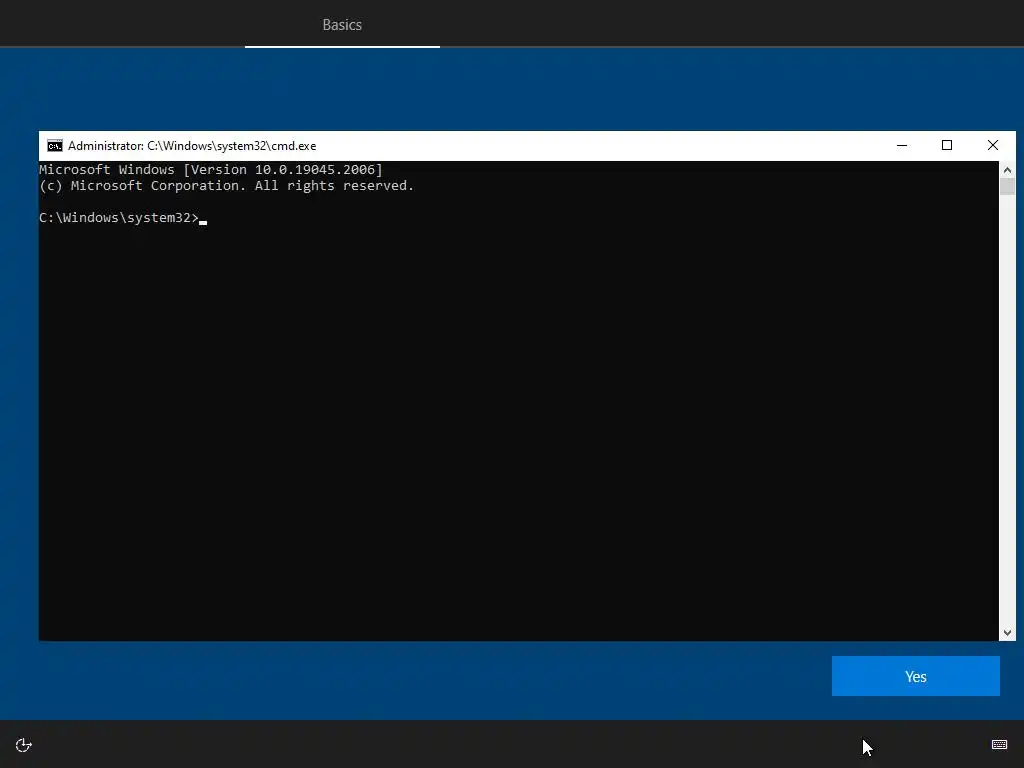Minimize the Command Prompt window
This screenshot has height=768, width=1024.
tap(902, 146)
